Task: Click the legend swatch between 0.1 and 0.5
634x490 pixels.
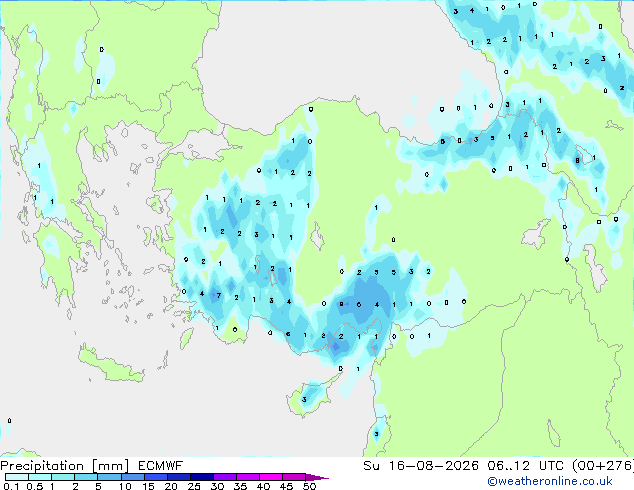Action: click(17, 477)
